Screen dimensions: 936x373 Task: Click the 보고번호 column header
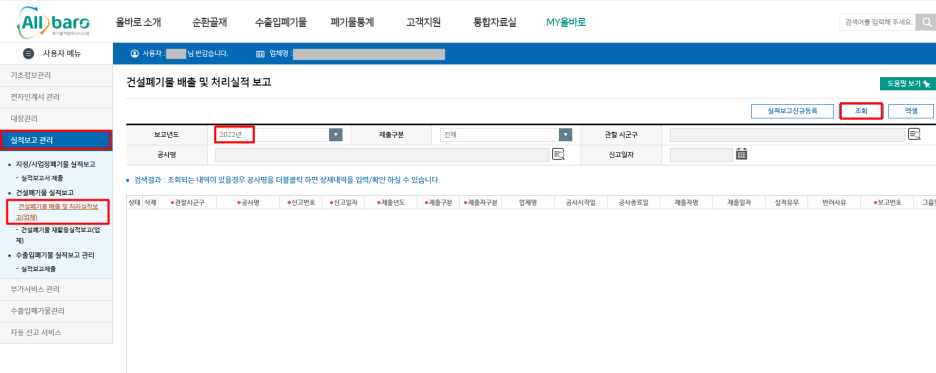[x=887, y=203]
